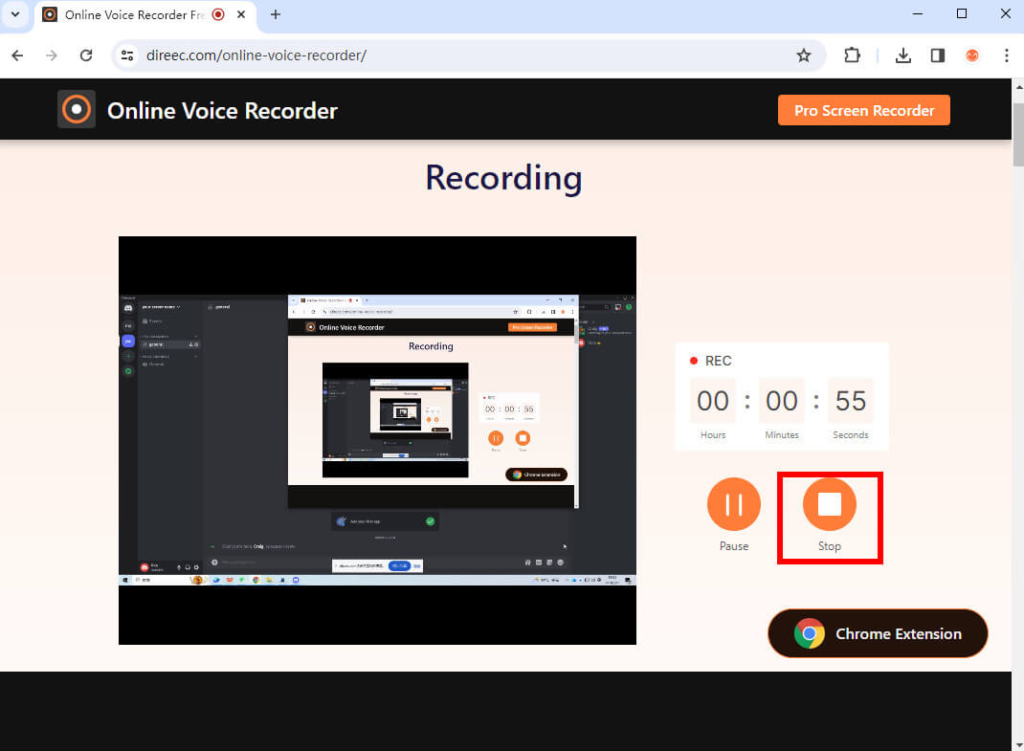Open site information controls in the address bar
This screenshot has width=1024, height=751.
127,56
